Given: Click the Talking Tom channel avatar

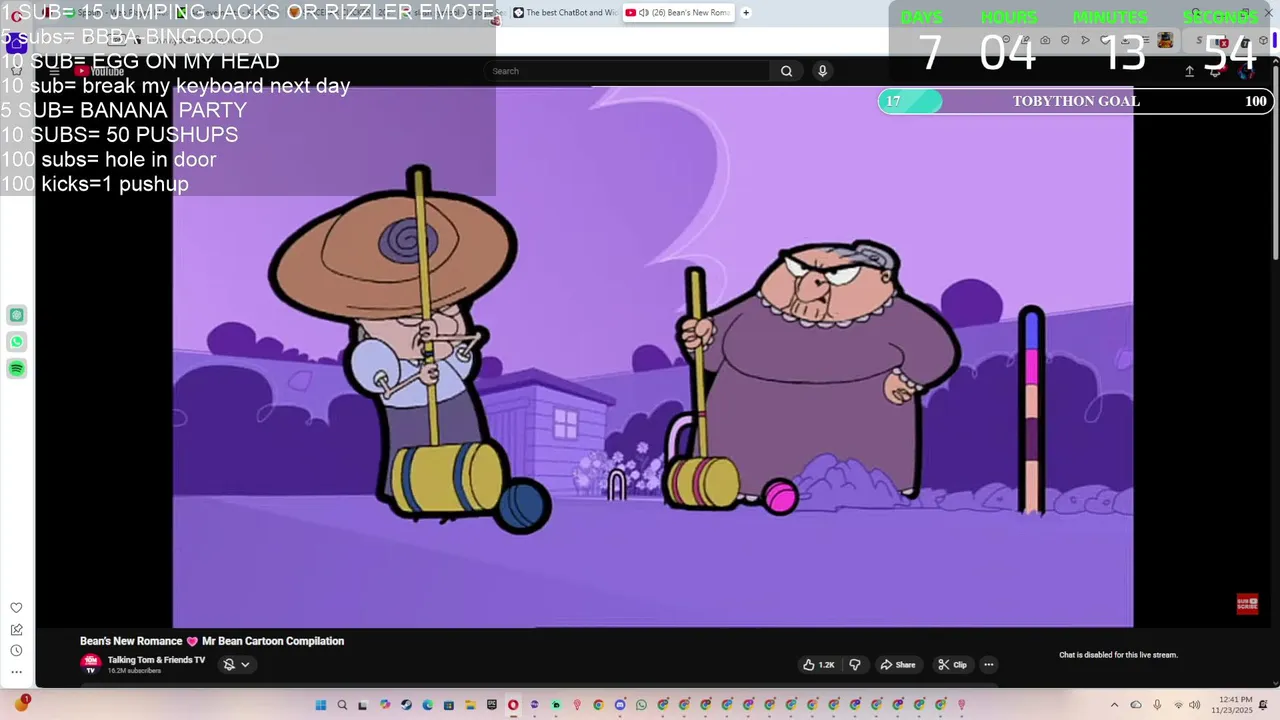Looking at the screenshot, I should click(91, 663).
